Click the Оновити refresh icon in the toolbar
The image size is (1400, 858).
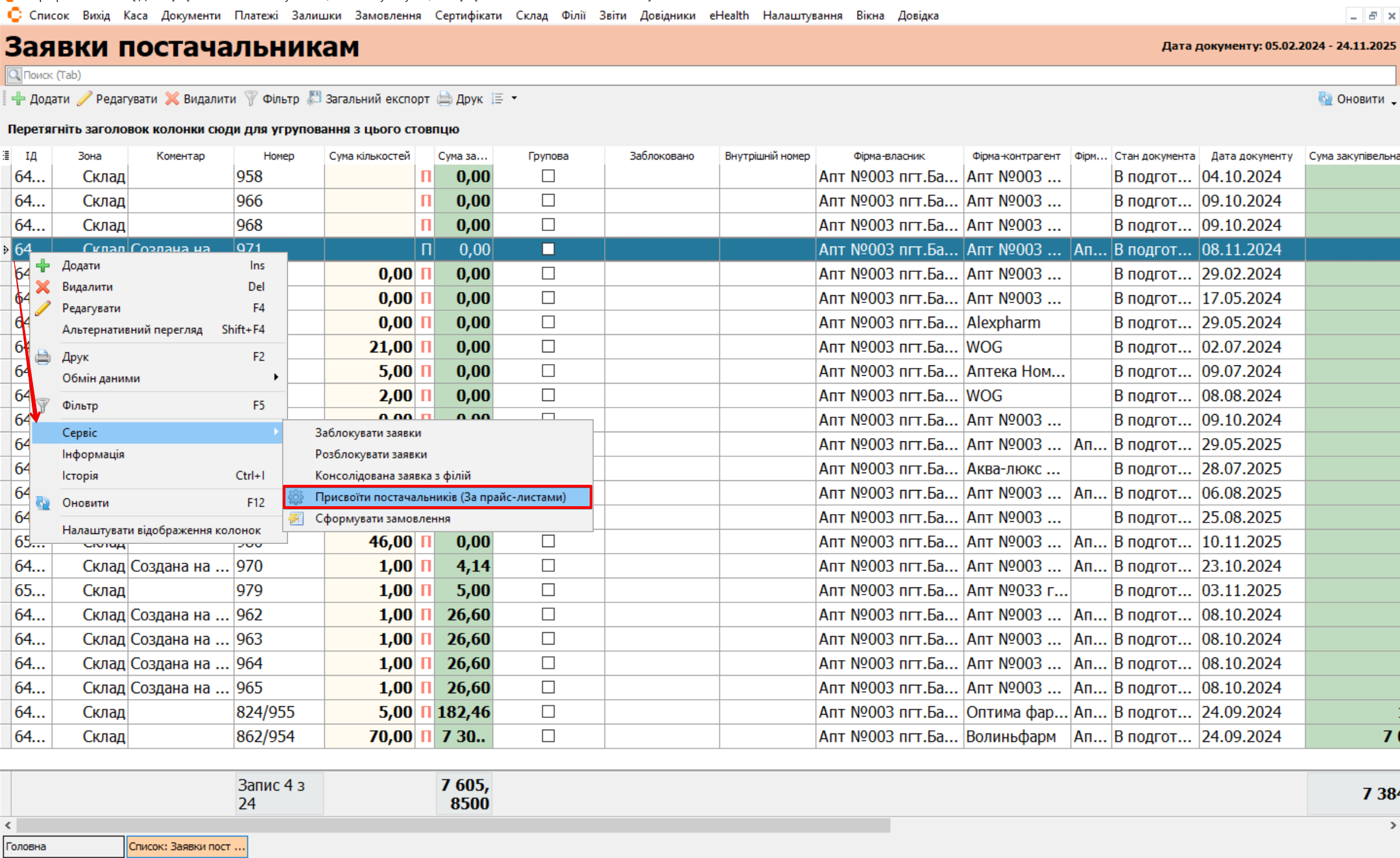(1325, 99)
